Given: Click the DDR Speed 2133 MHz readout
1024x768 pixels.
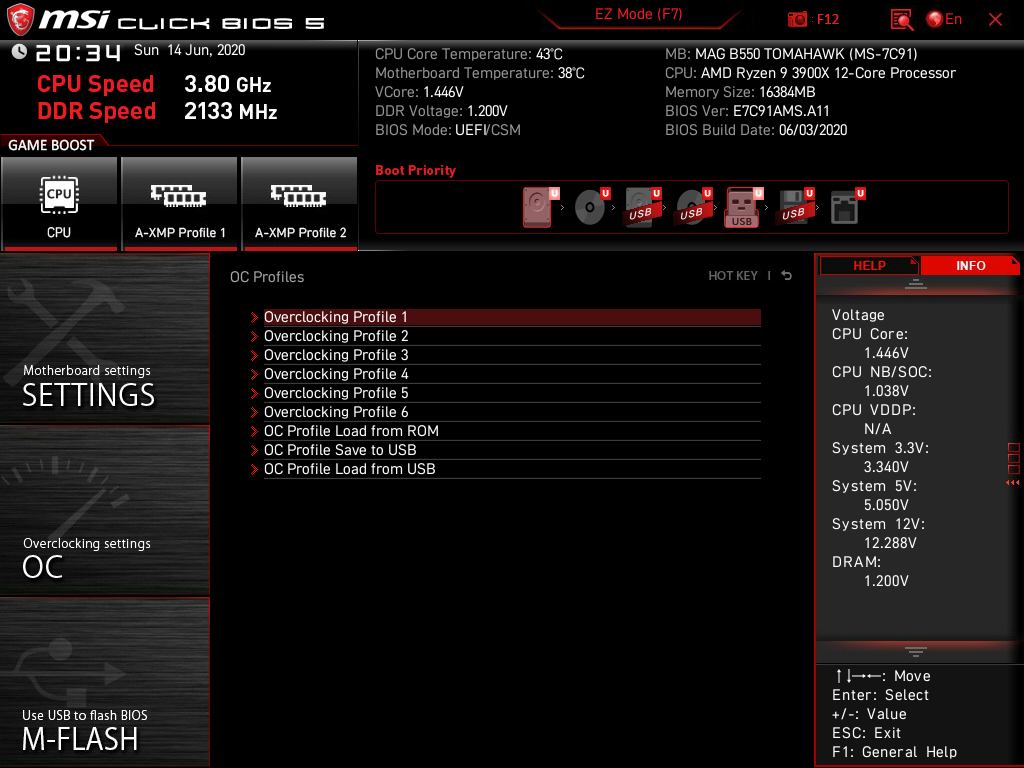Looking at the screenshot, I should point(157,111).
